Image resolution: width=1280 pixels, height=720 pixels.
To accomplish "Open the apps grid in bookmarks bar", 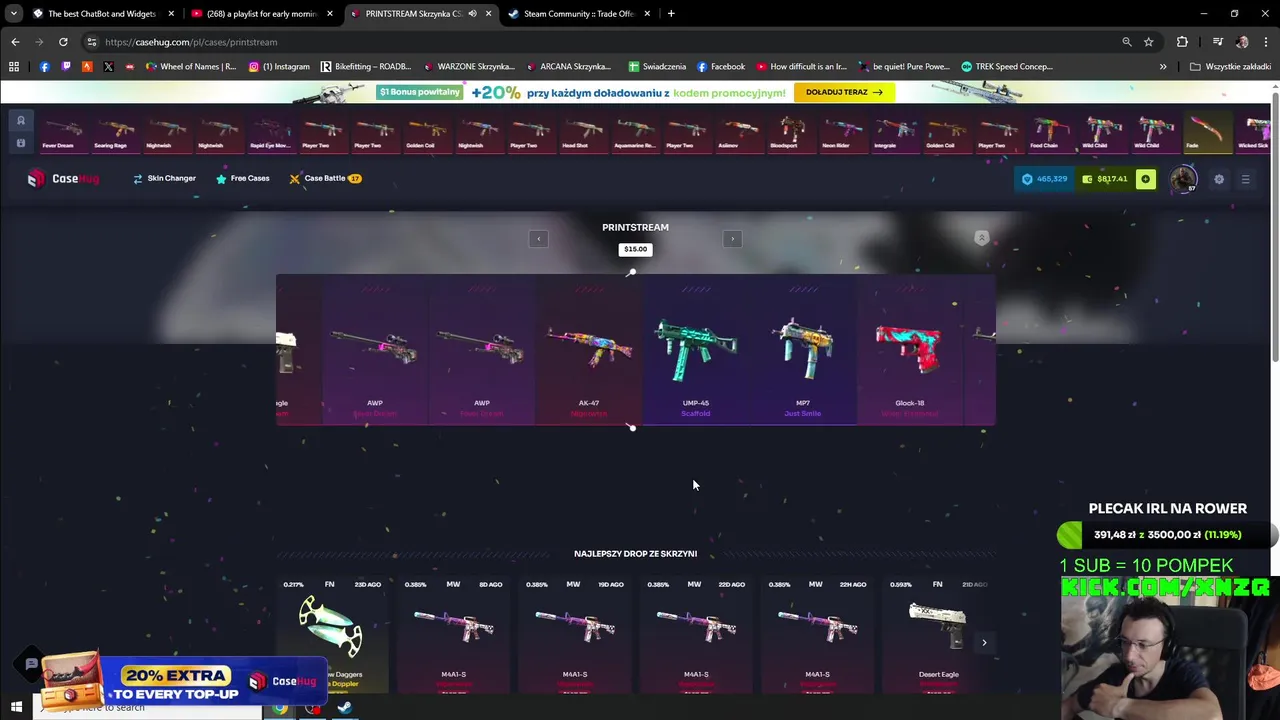I will pyautogui.click(x=14, y=67).
